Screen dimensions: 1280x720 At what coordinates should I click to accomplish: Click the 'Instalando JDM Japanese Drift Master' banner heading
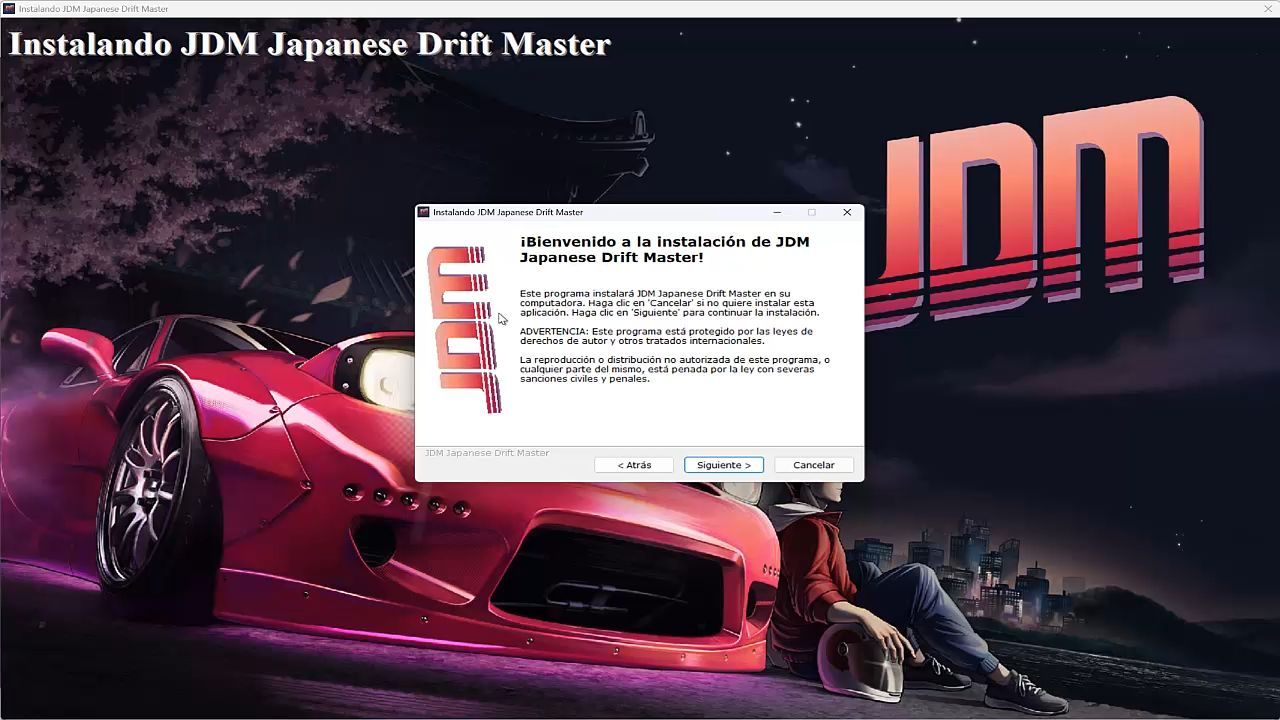tap(310, 44)
